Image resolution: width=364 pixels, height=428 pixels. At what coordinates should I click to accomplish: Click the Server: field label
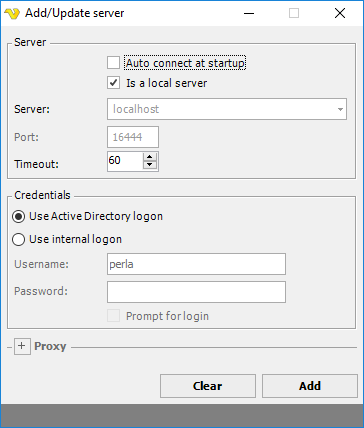tap(32, 109)
